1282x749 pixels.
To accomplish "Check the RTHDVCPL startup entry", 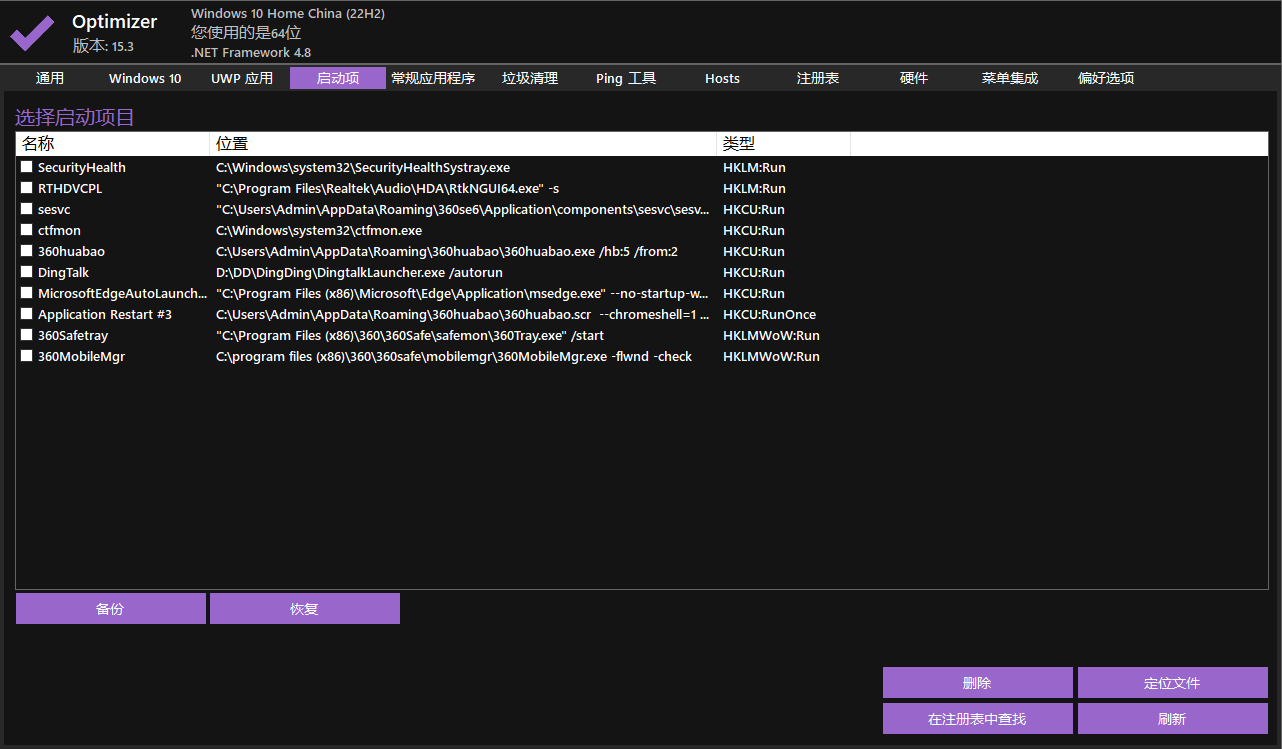I will (26, 187).
